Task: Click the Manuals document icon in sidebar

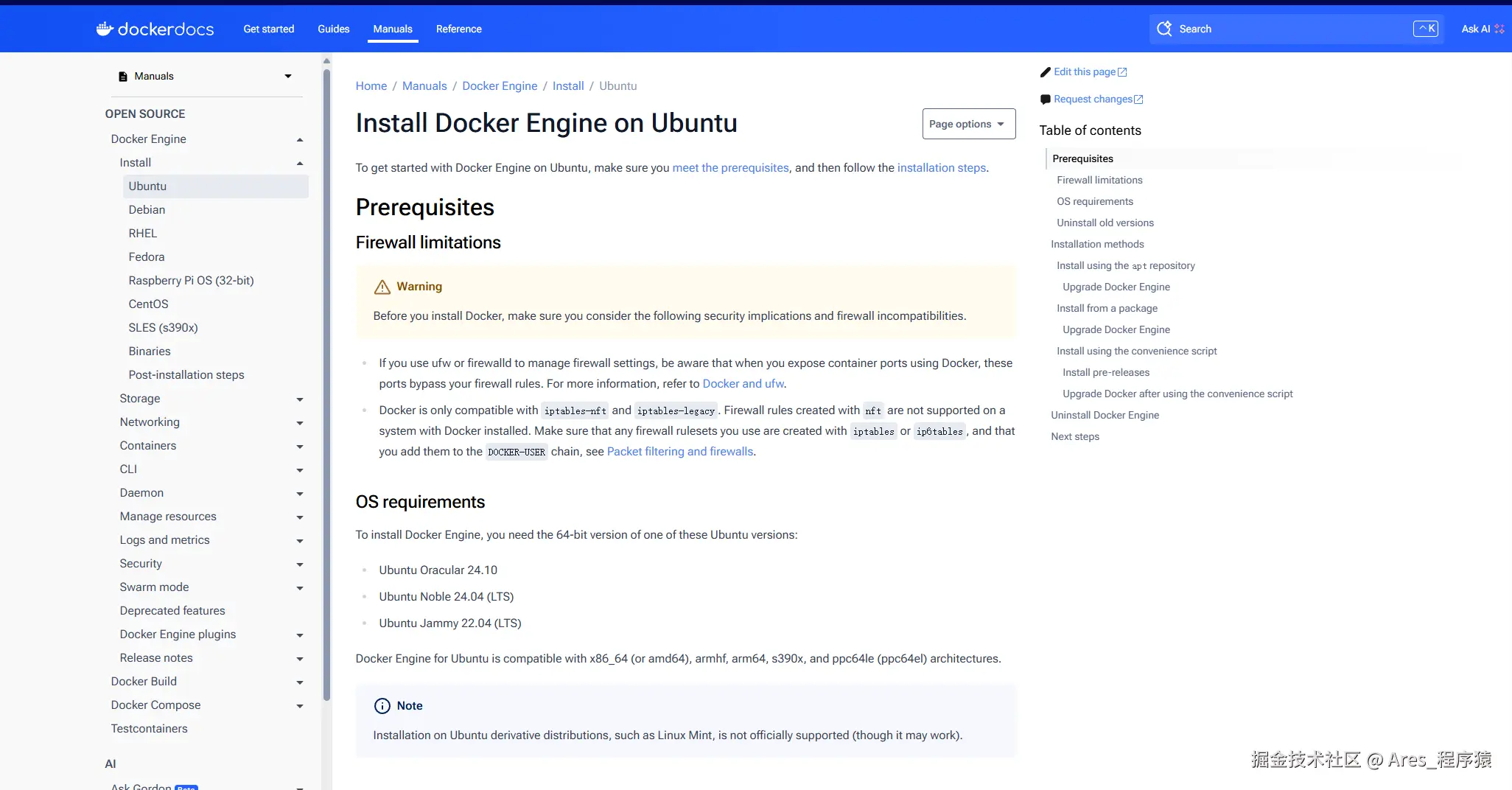Action: coord(123,77)
